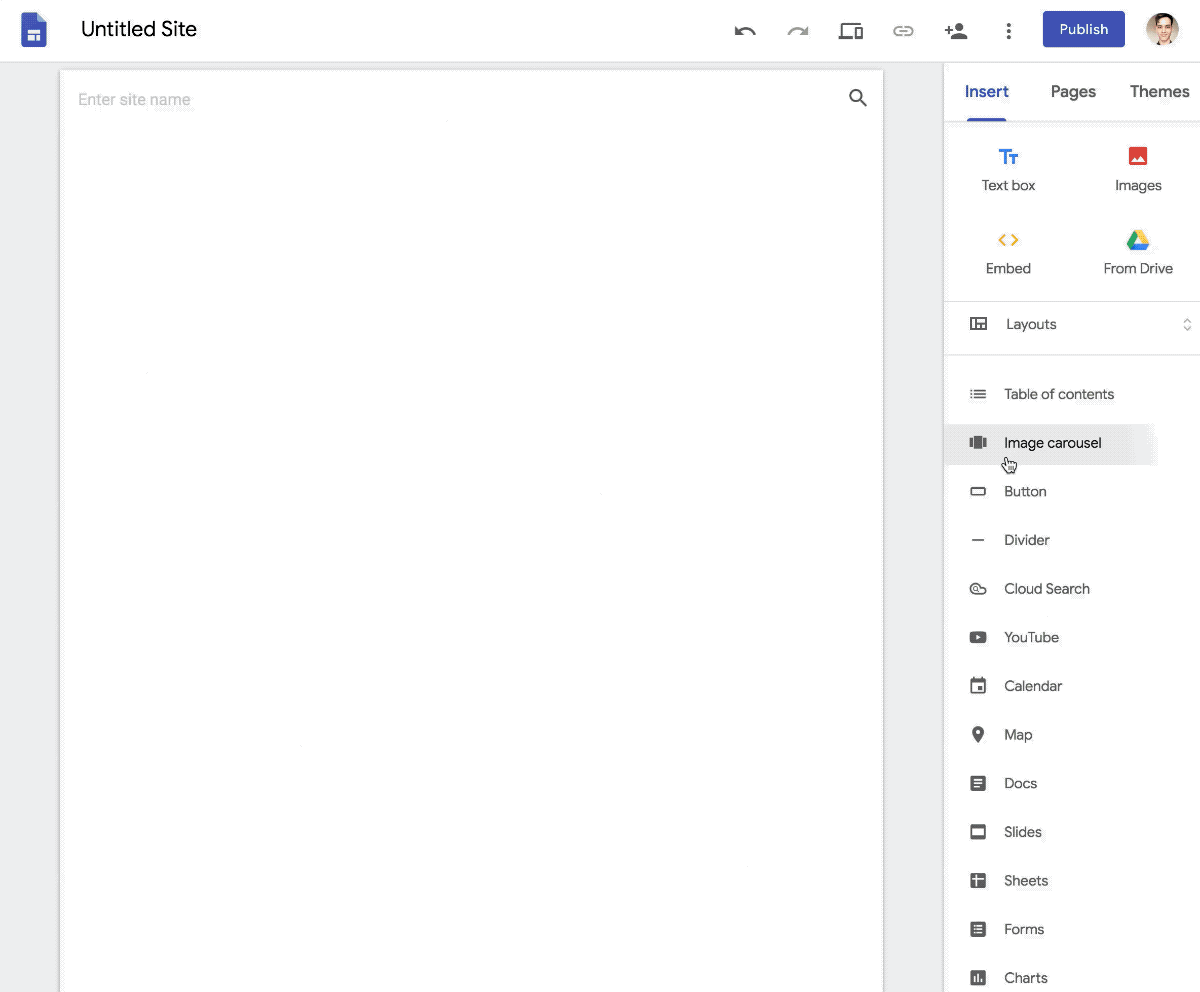The height and width of the screenshot is (992, 1200).
Task: Open the Google Sites home logo
Action: point(34,30)
